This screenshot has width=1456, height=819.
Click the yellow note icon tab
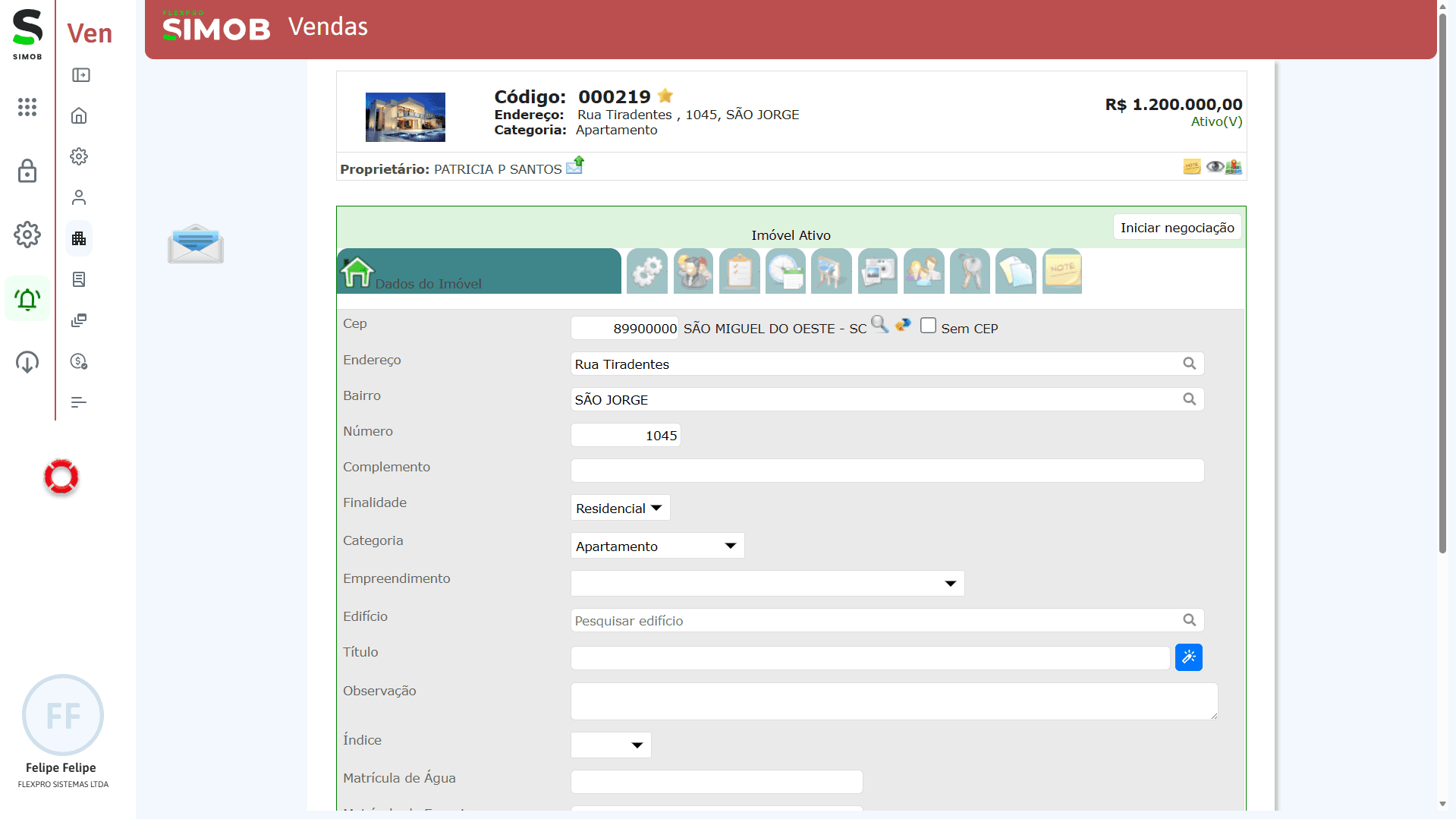1061,271
